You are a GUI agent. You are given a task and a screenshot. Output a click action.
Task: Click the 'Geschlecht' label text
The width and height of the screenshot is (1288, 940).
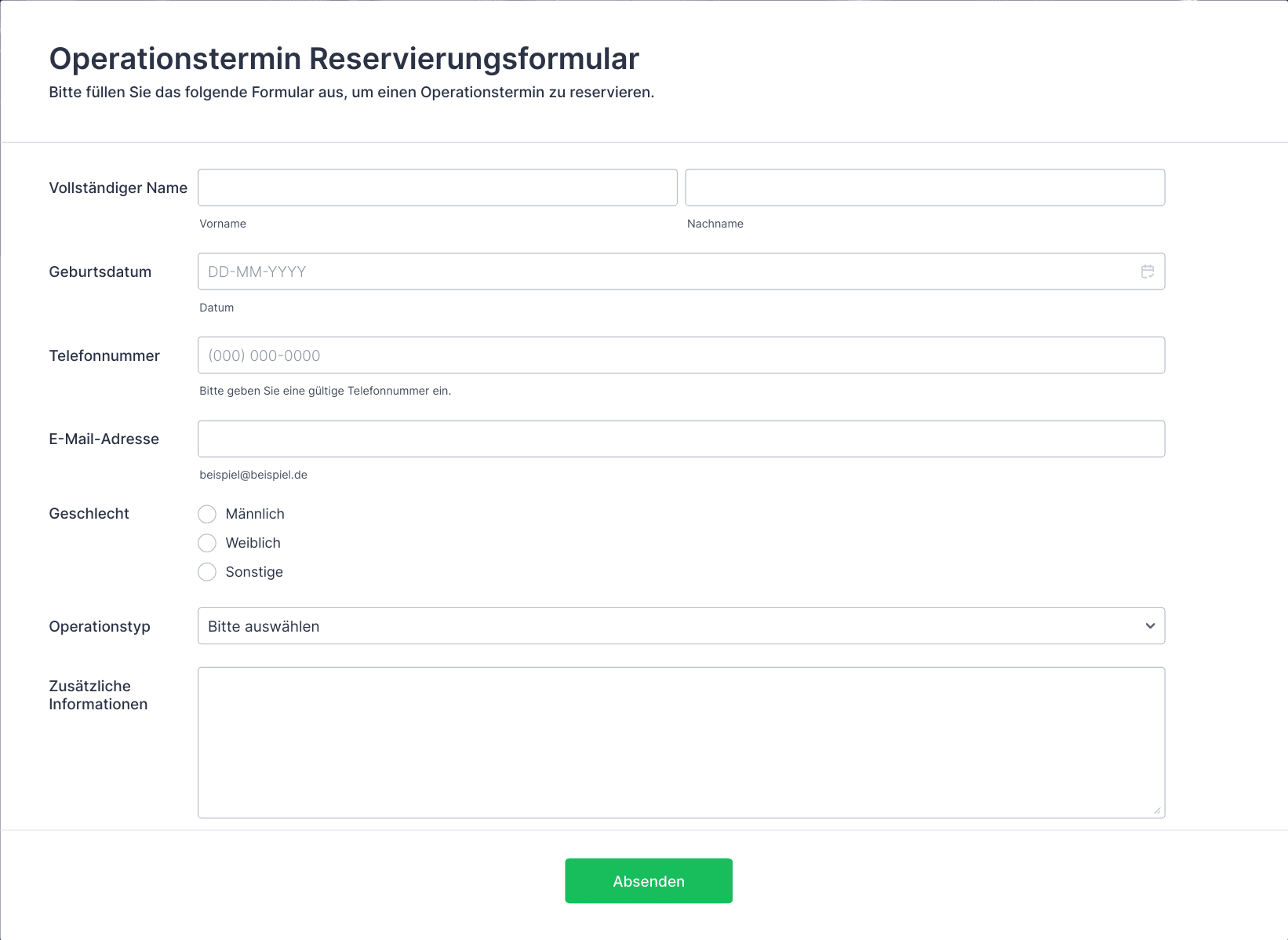89,513
